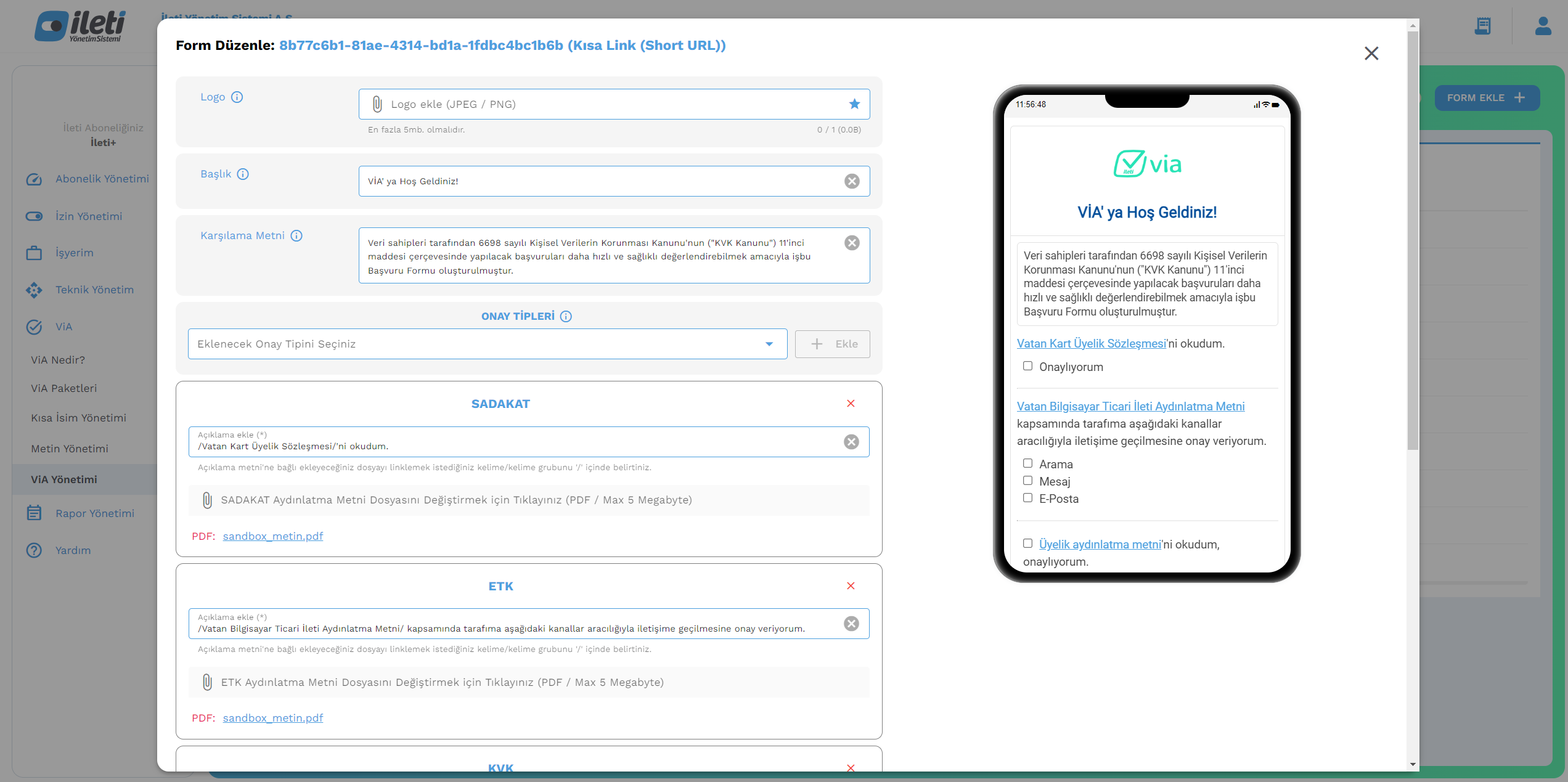The width and height of the screenshot is (1568, 782).
Task: Click paperclip icon for SADAKAT file upload
Action: (x=208, y=500)
